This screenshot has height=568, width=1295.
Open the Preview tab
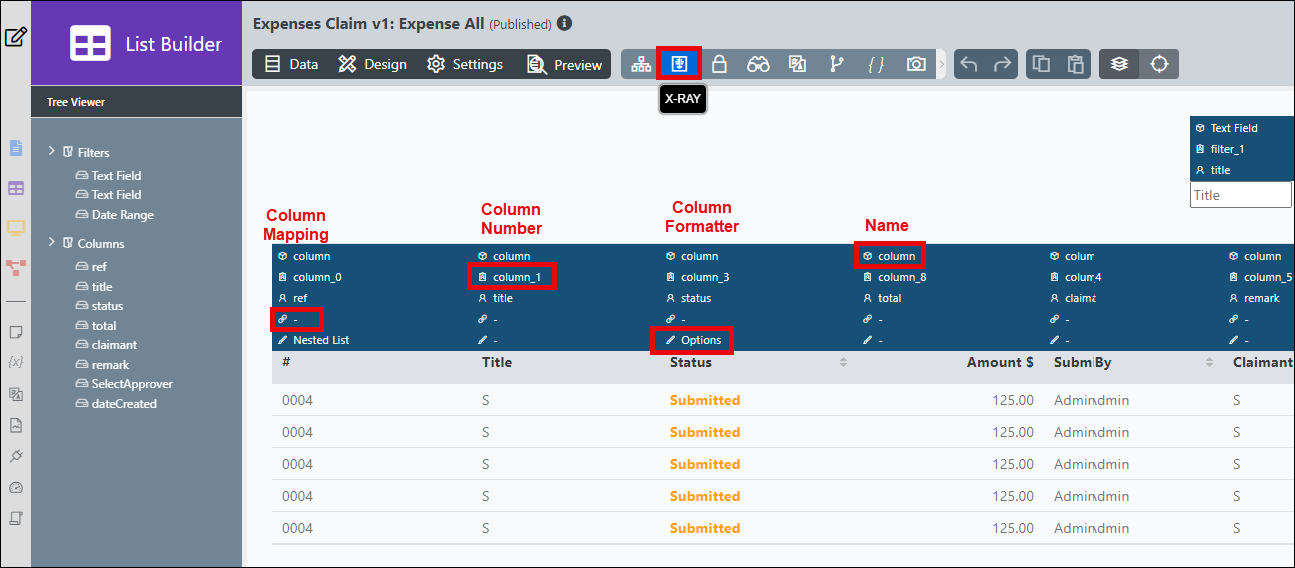(x=565, y=64)
